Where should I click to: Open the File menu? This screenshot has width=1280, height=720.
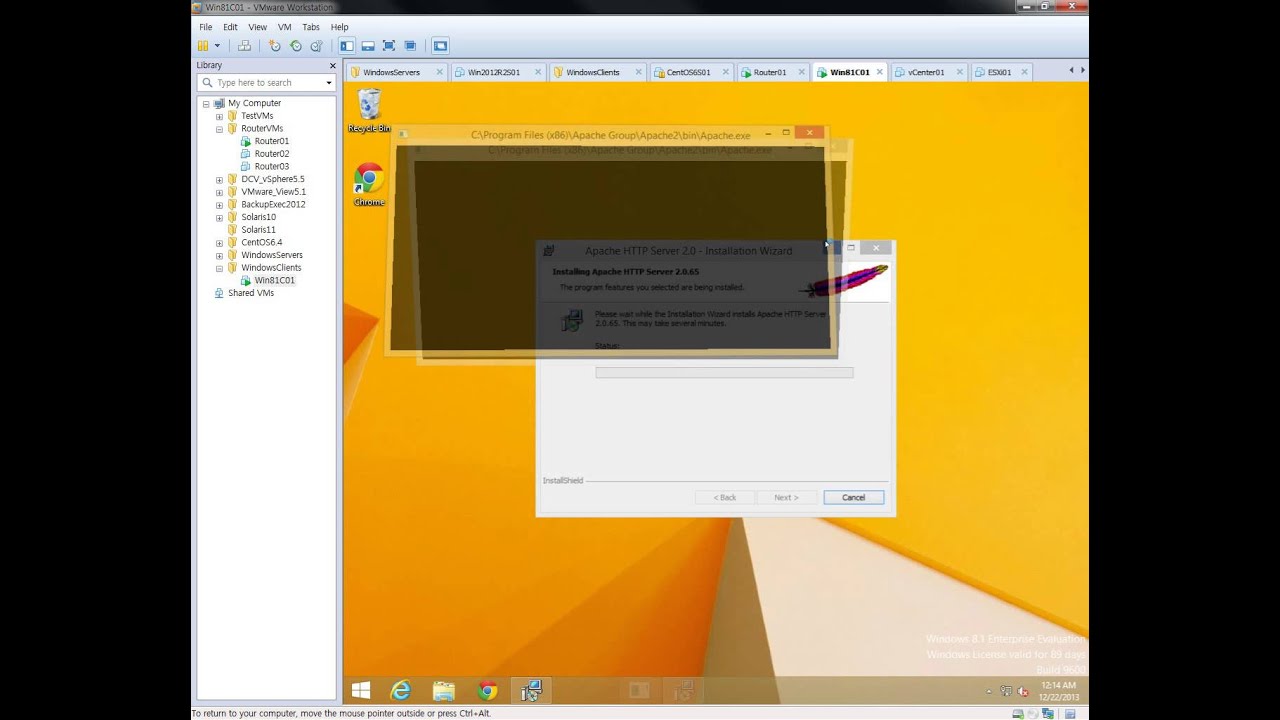tap(206, 27)
